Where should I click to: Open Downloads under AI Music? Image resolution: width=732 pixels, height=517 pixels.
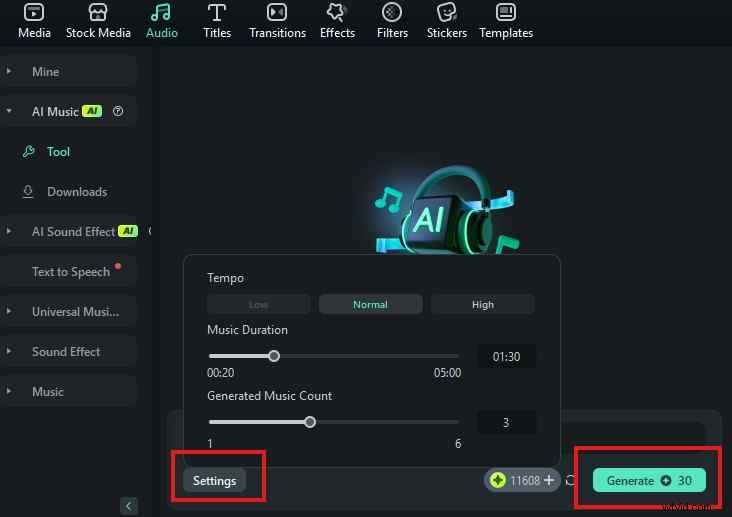tap(76, 192)
